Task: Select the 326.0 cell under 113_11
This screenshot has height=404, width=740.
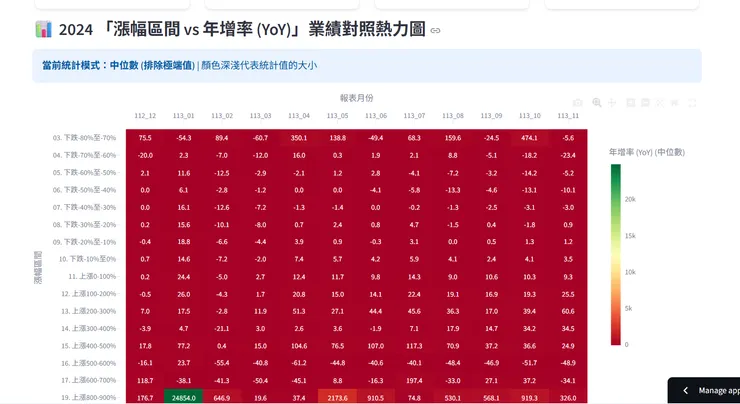Action: click(x=568, y=397)
